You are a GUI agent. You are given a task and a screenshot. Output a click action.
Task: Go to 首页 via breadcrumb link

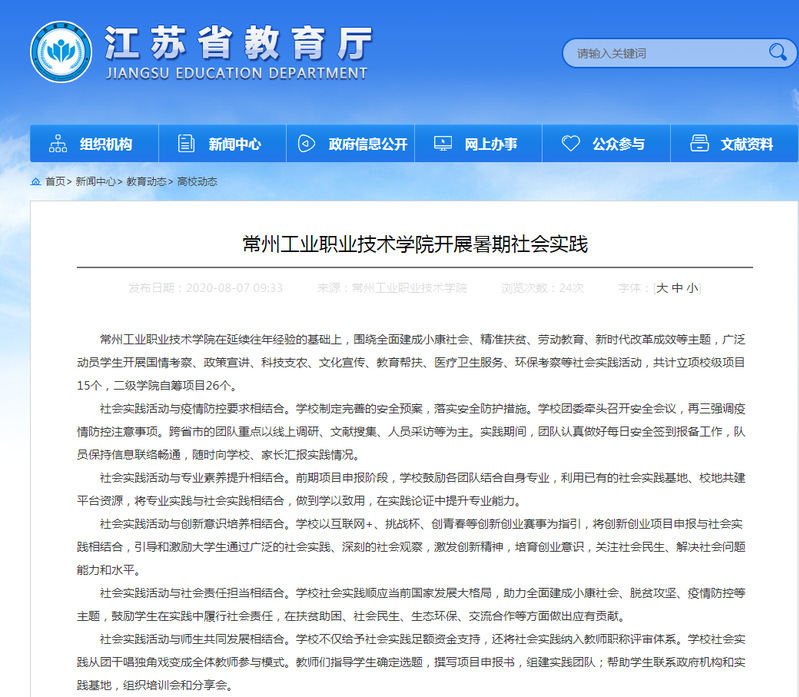[x=55, y=182]
